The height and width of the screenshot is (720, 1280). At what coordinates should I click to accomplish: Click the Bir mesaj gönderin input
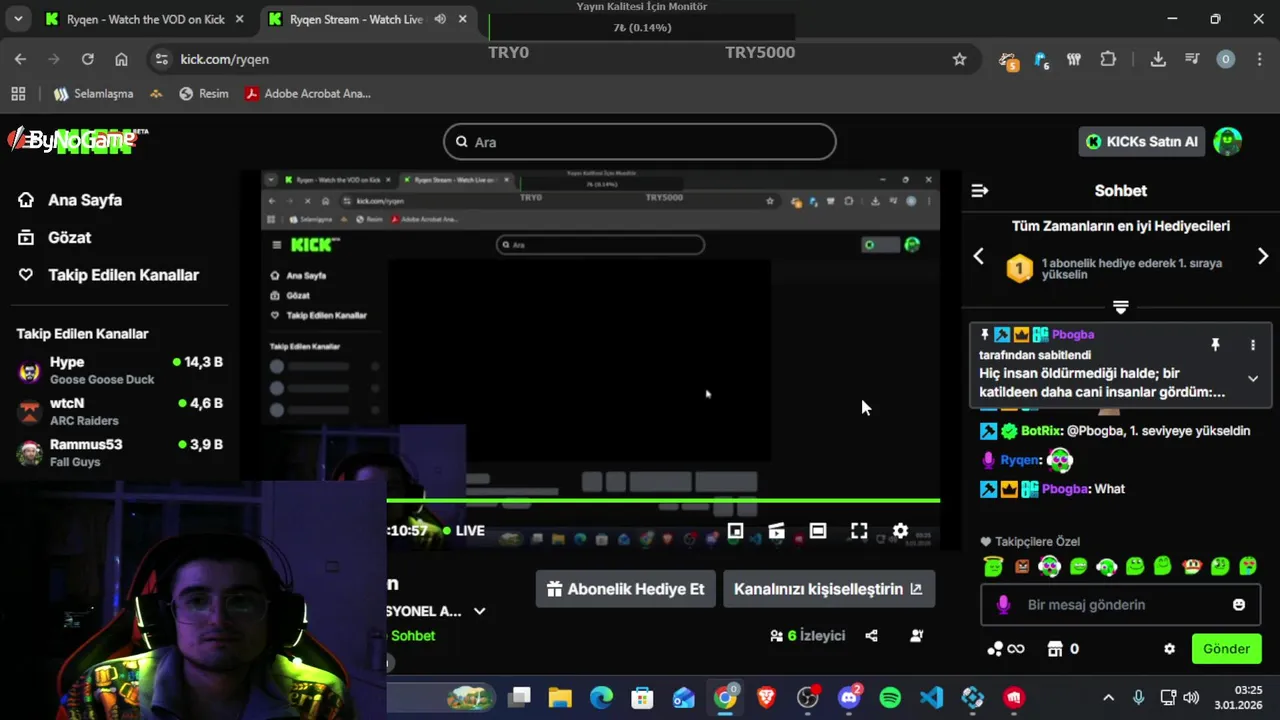(x=1120, y=605)
